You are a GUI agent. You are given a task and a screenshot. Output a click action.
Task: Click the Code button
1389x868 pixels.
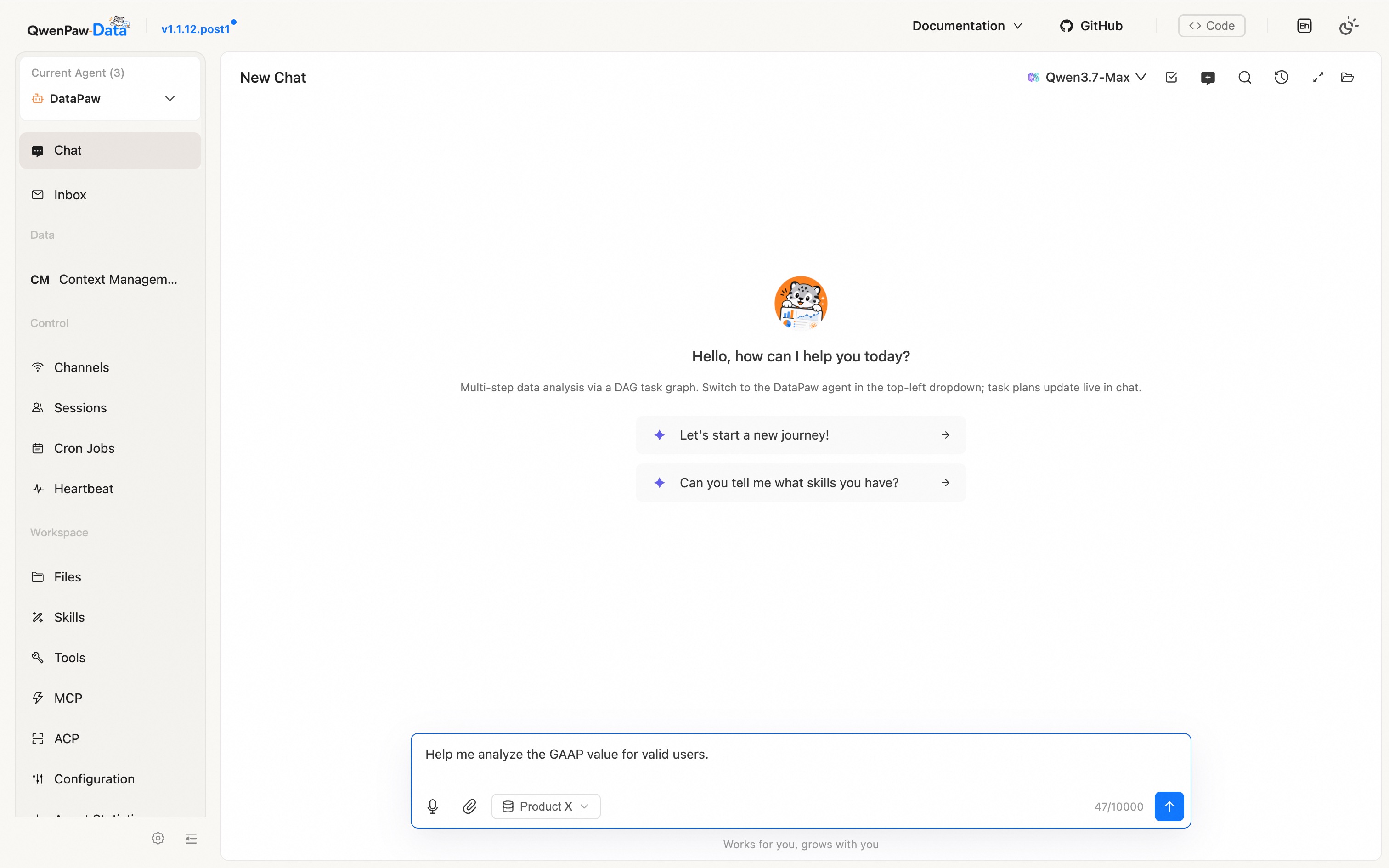pyautogui.click(x=1211, y=26)
